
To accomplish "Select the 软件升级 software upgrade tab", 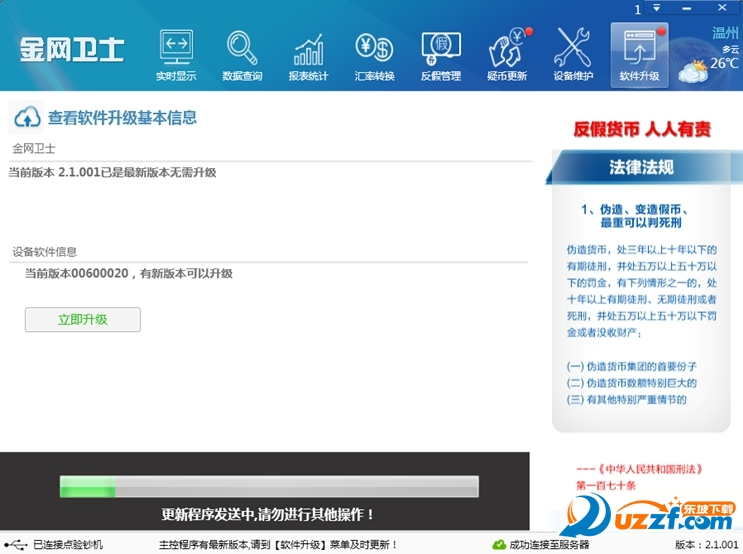I will click(639, 55).
